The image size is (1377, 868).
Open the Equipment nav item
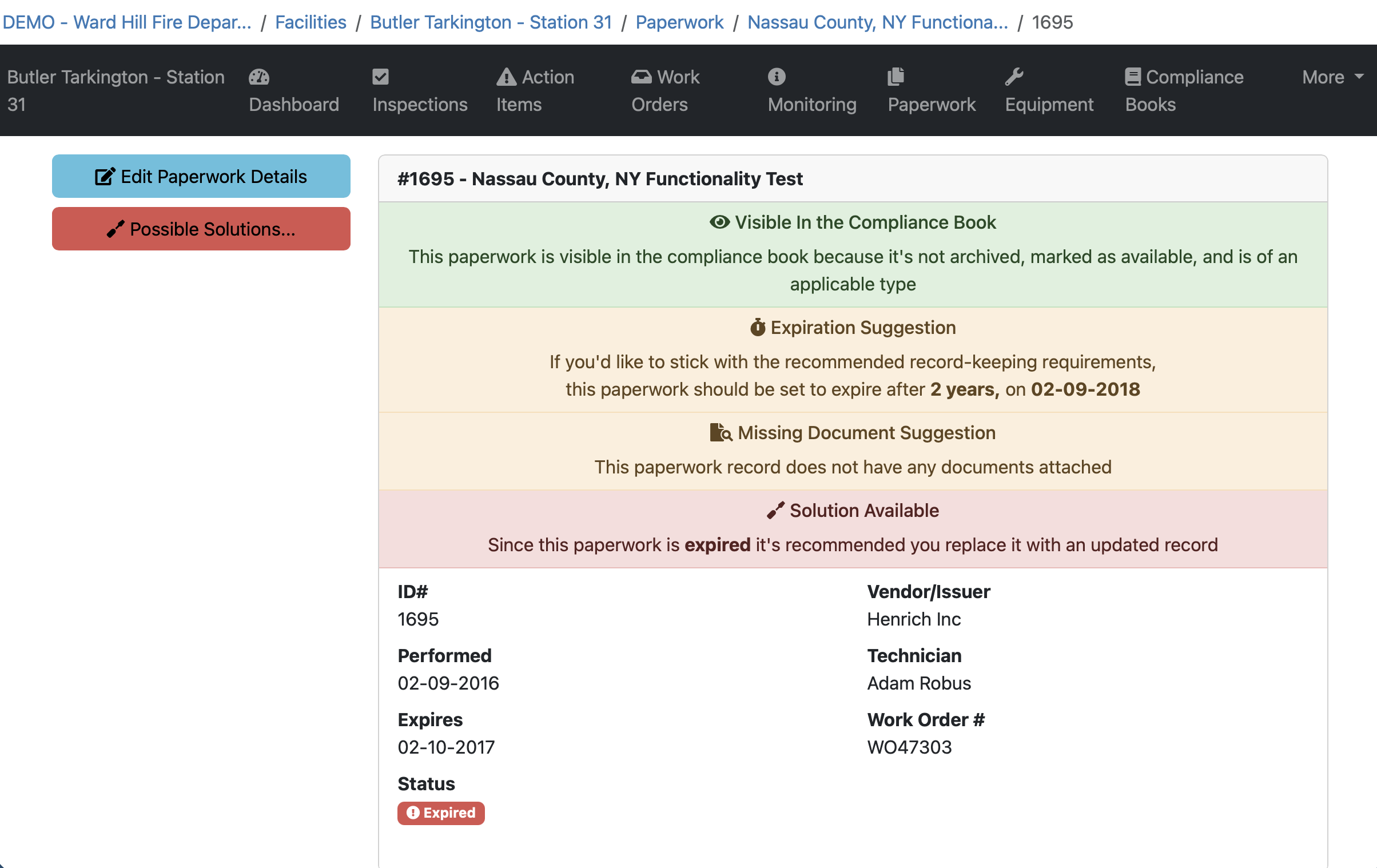pyautogui.click(x=1049, y=104)
